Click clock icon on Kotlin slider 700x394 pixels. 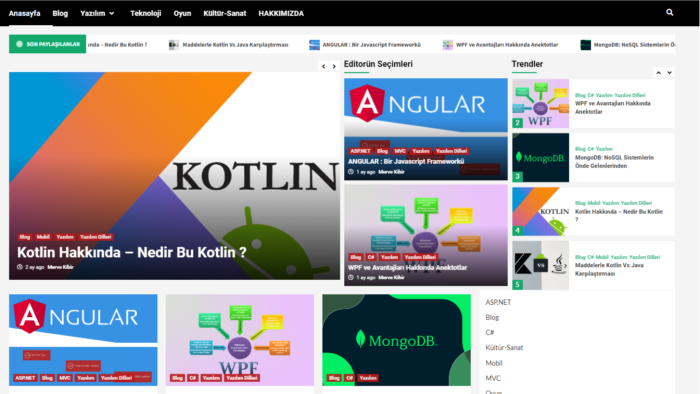tap(20, 267)
